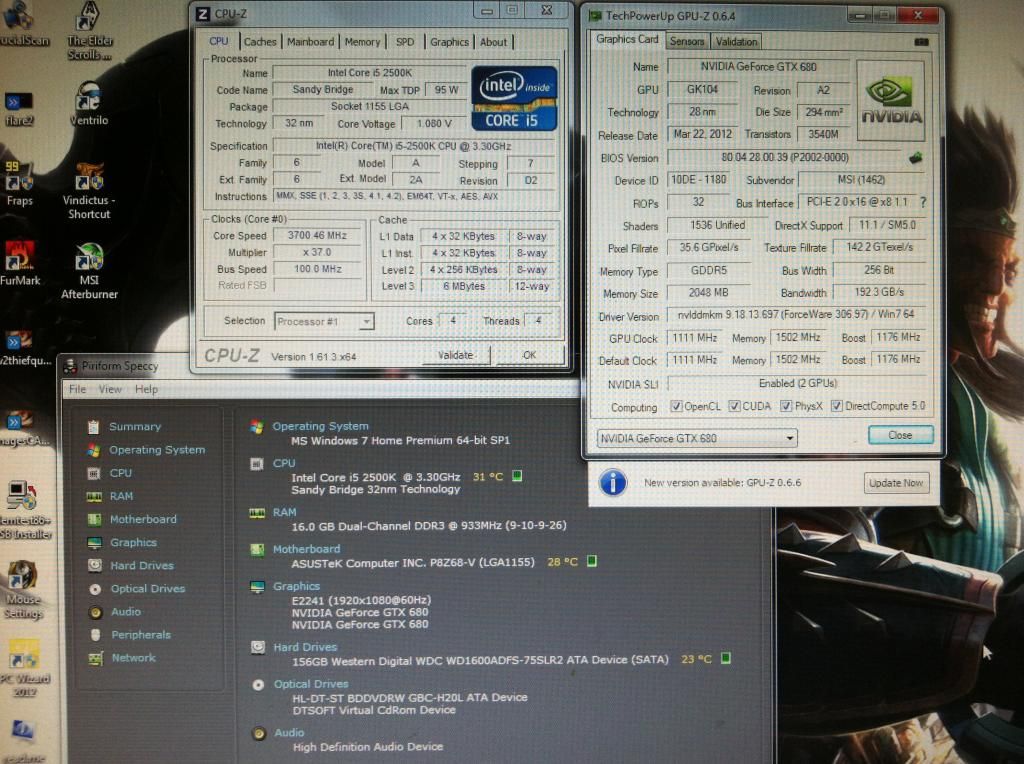
Task: Switch to the Graphics tab in CPU-Z
Action: pyautogui.click(x=449, y=42)
